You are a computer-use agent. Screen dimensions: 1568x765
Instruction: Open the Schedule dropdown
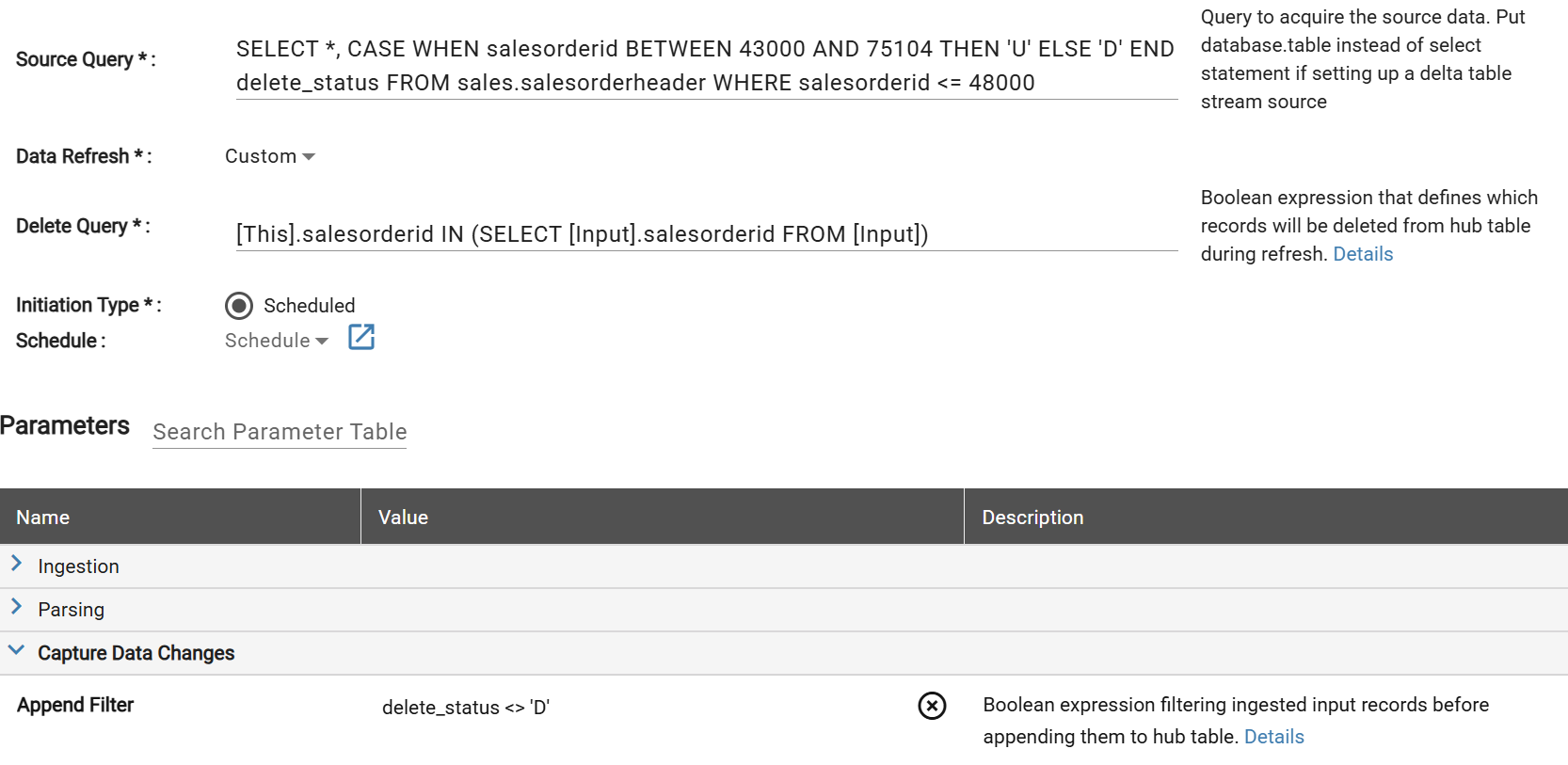(277, 341)
